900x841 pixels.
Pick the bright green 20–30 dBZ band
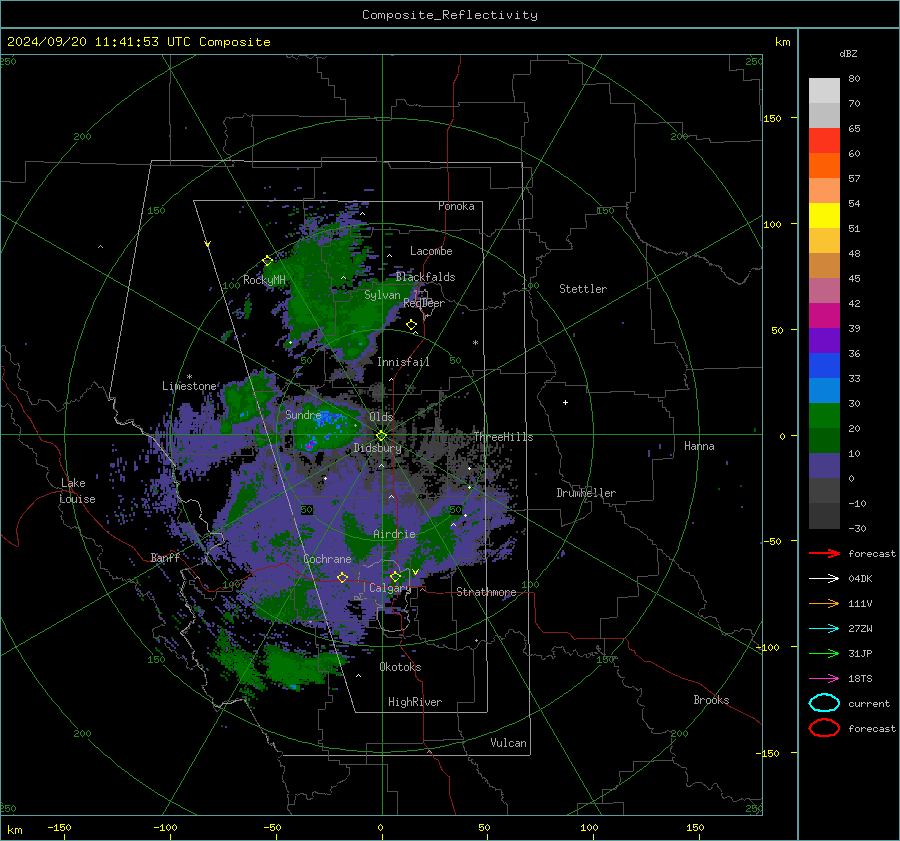pyautogui.click(x=824, y=416)
